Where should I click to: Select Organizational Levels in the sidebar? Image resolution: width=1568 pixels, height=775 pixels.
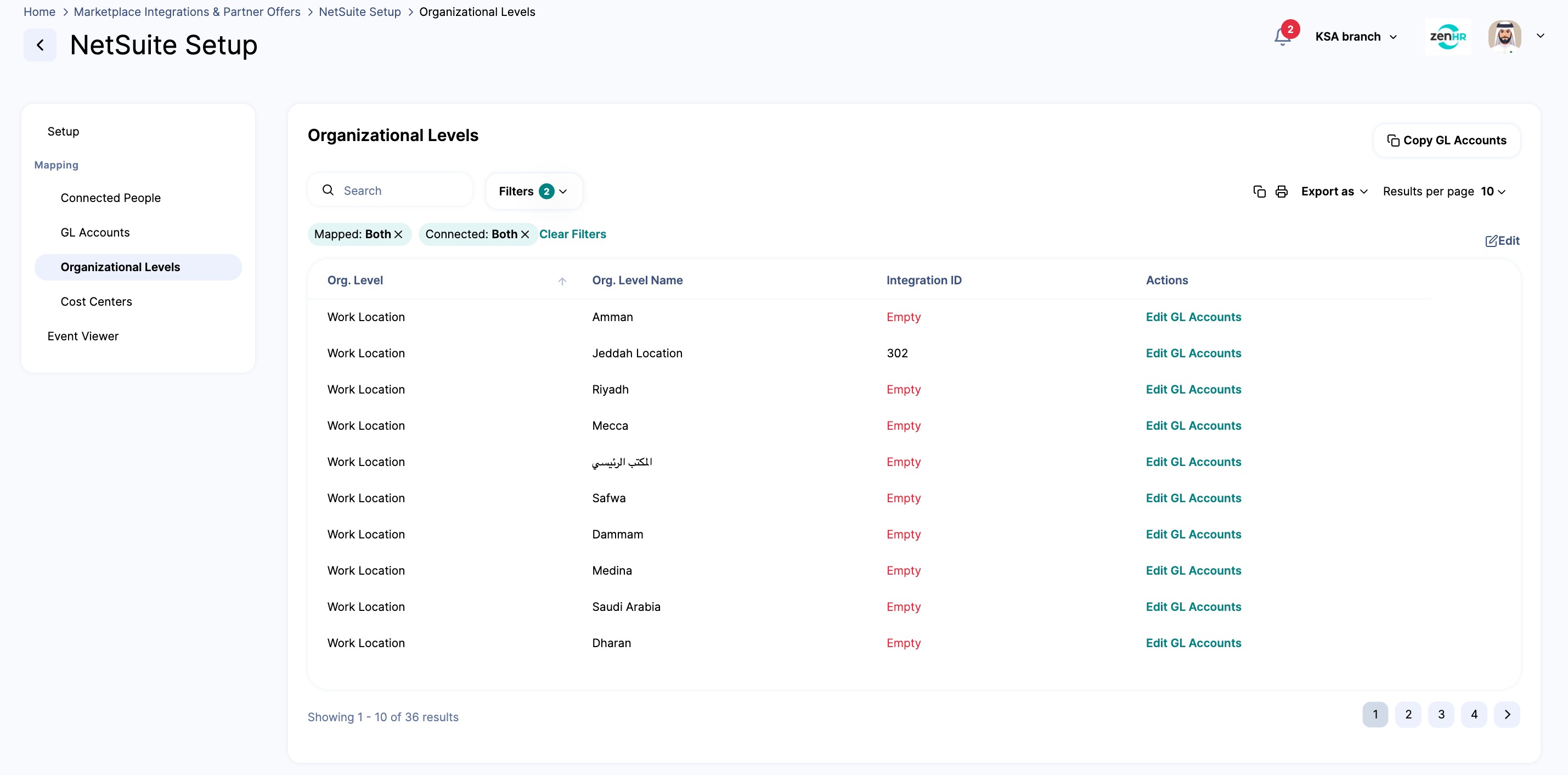point(138,267)
